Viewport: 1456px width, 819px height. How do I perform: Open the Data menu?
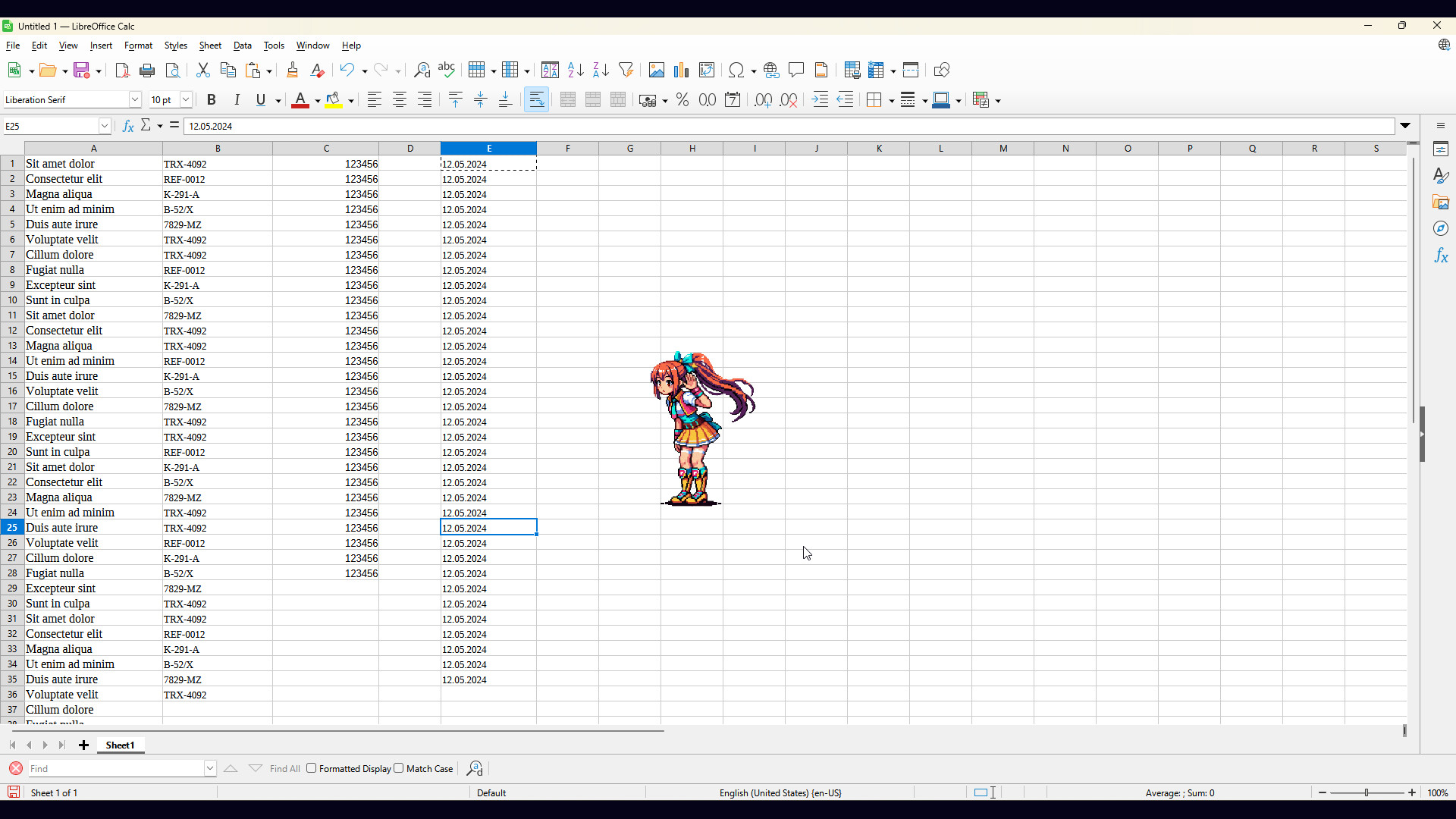pos(243,45)
